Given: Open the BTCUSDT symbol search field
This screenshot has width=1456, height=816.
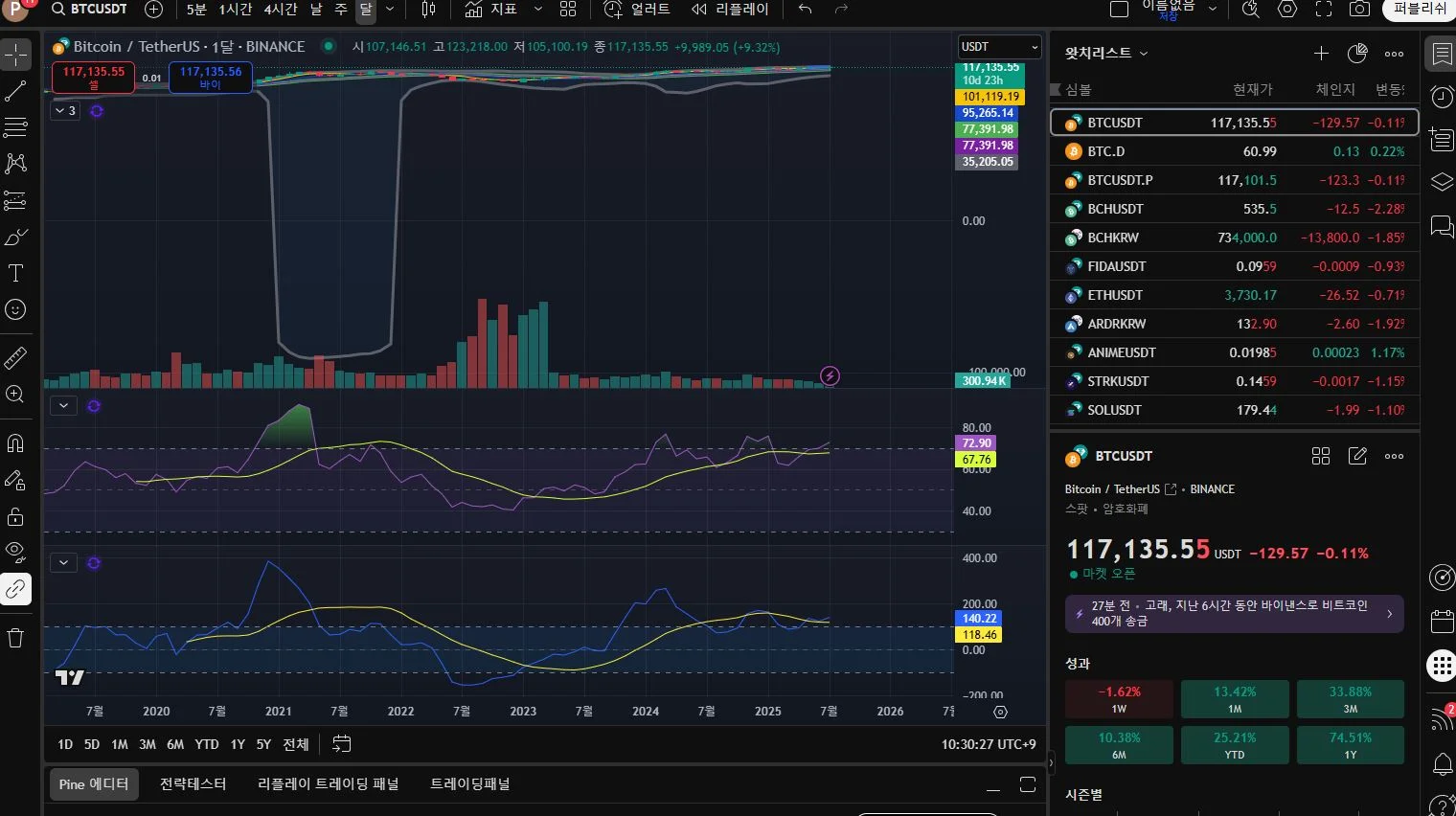Looking at the screenshot, I should (x=89, y=9).
